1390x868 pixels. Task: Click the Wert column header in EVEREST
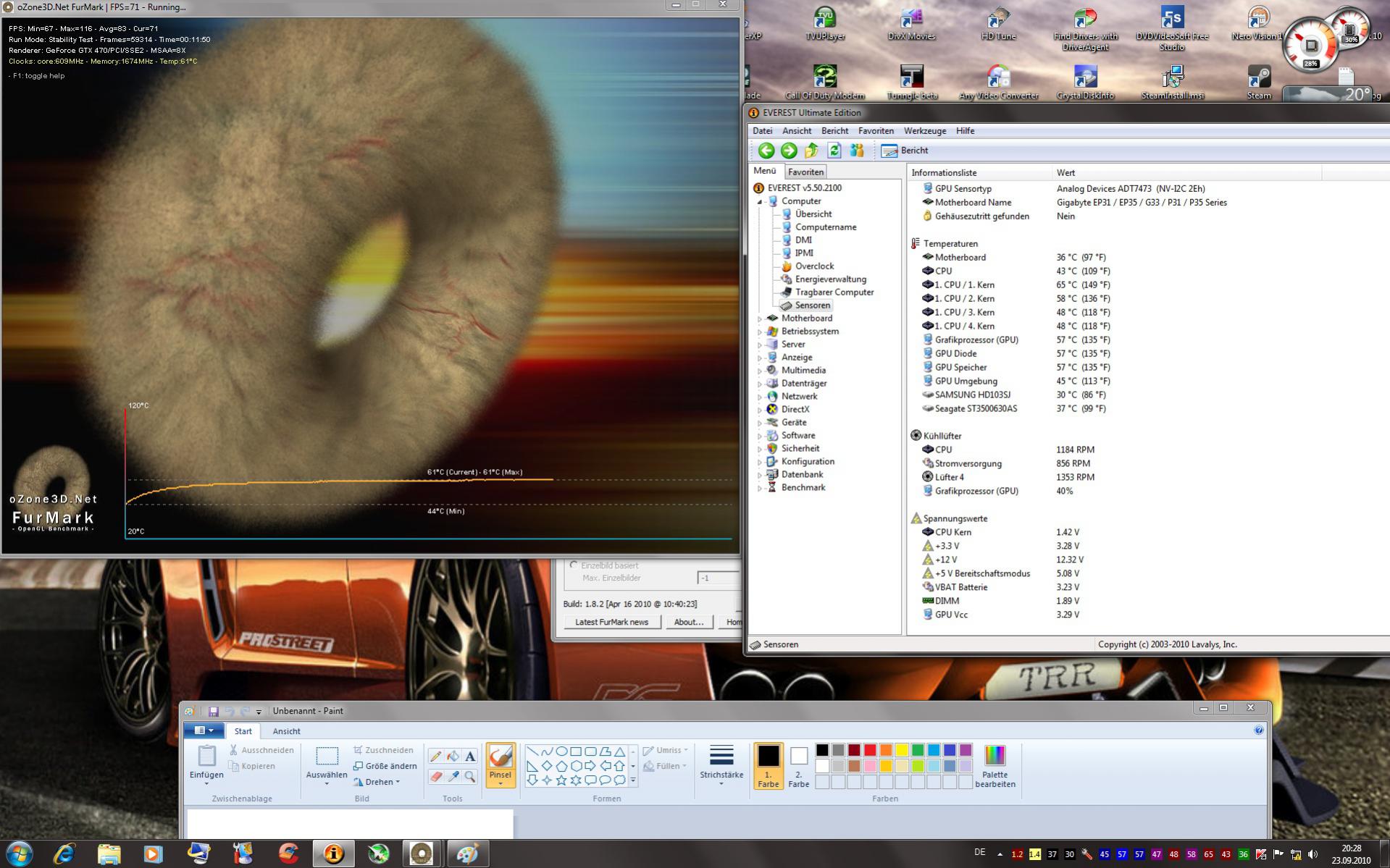coord(1186,173)
